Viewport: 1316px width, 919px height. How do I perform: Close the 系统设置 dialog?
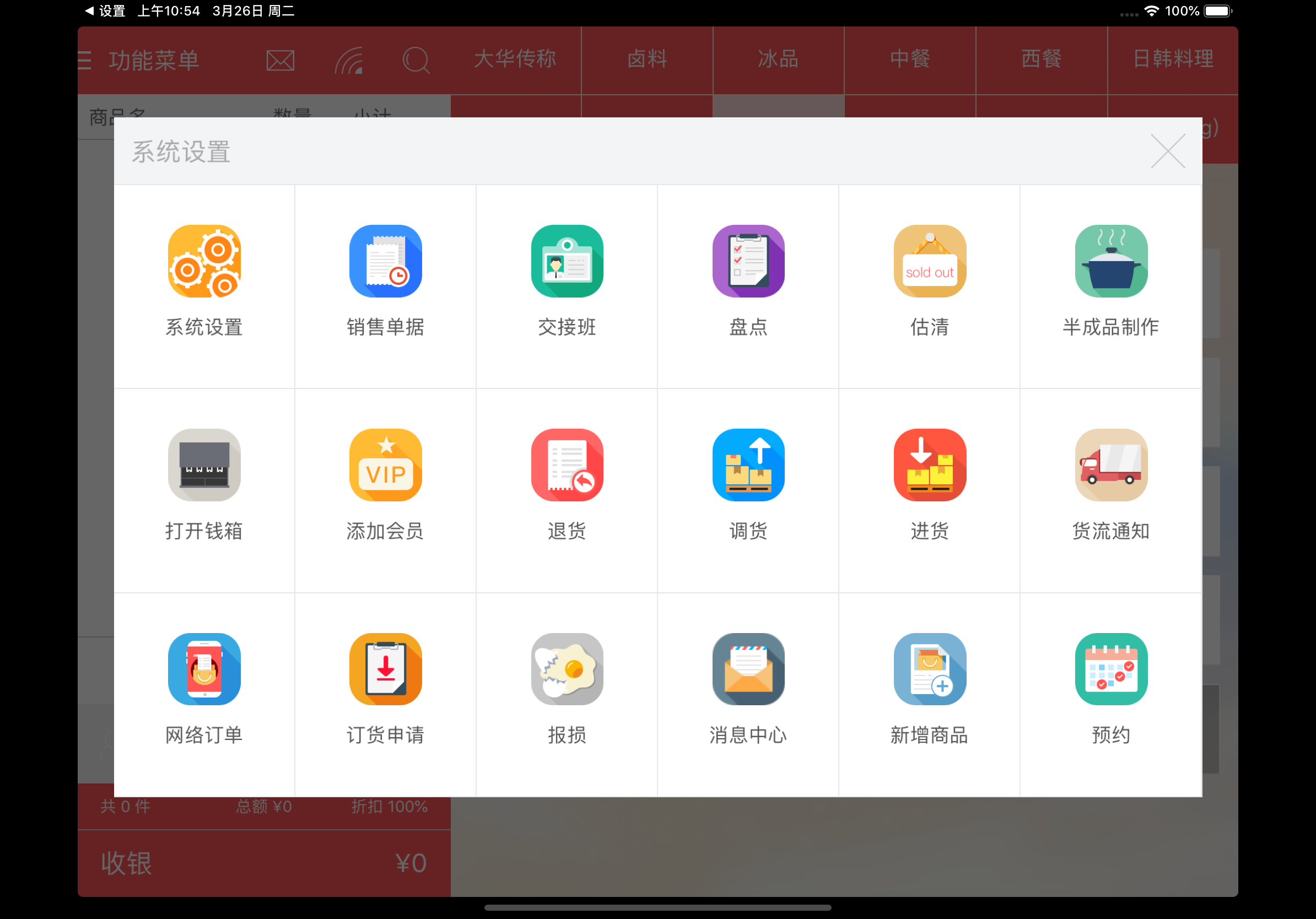tap(1168, 152)
